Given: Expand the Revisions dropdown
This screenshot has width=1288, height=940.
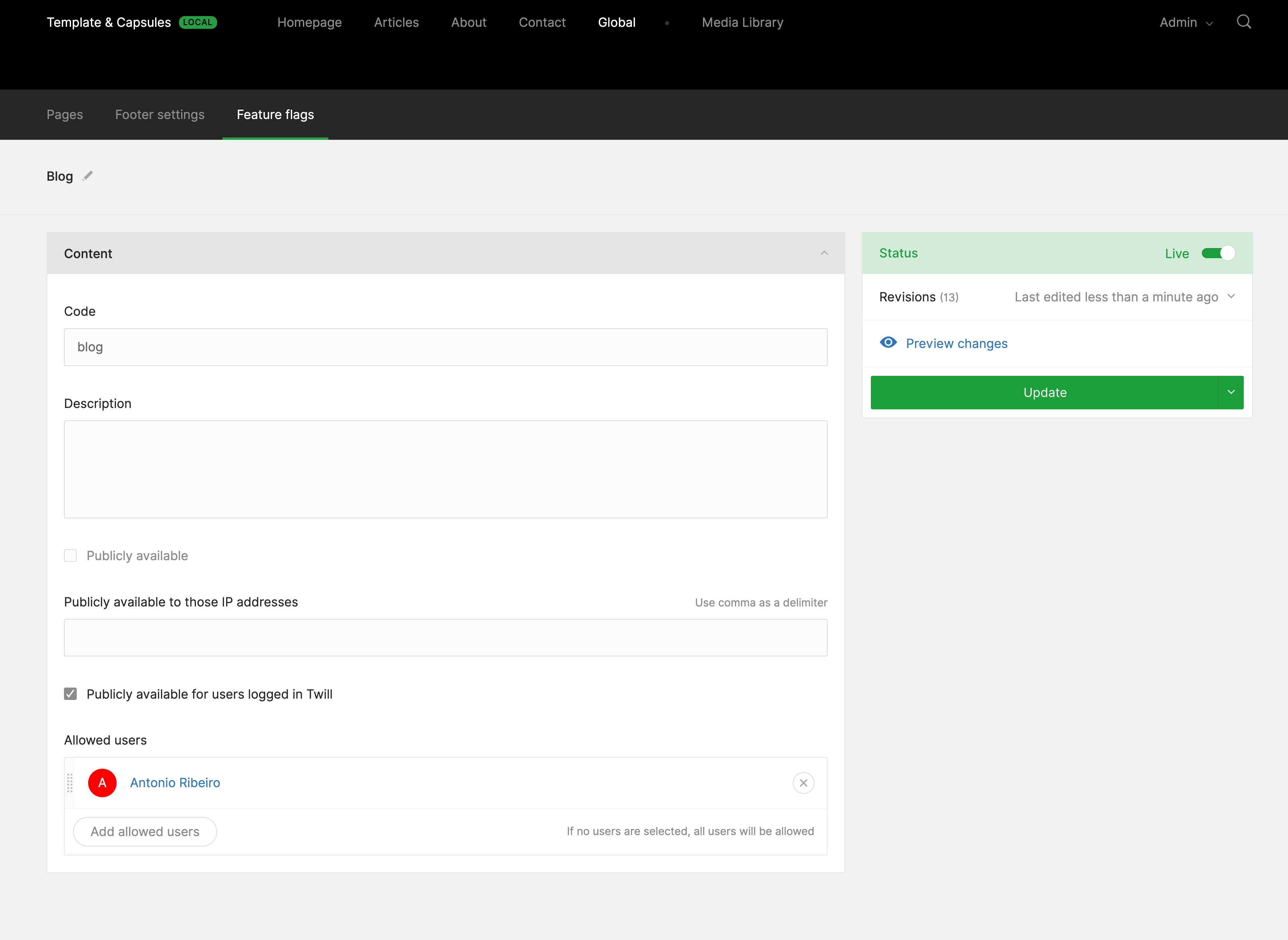Looking at the screenshot, I should (x=1231, y=296).
